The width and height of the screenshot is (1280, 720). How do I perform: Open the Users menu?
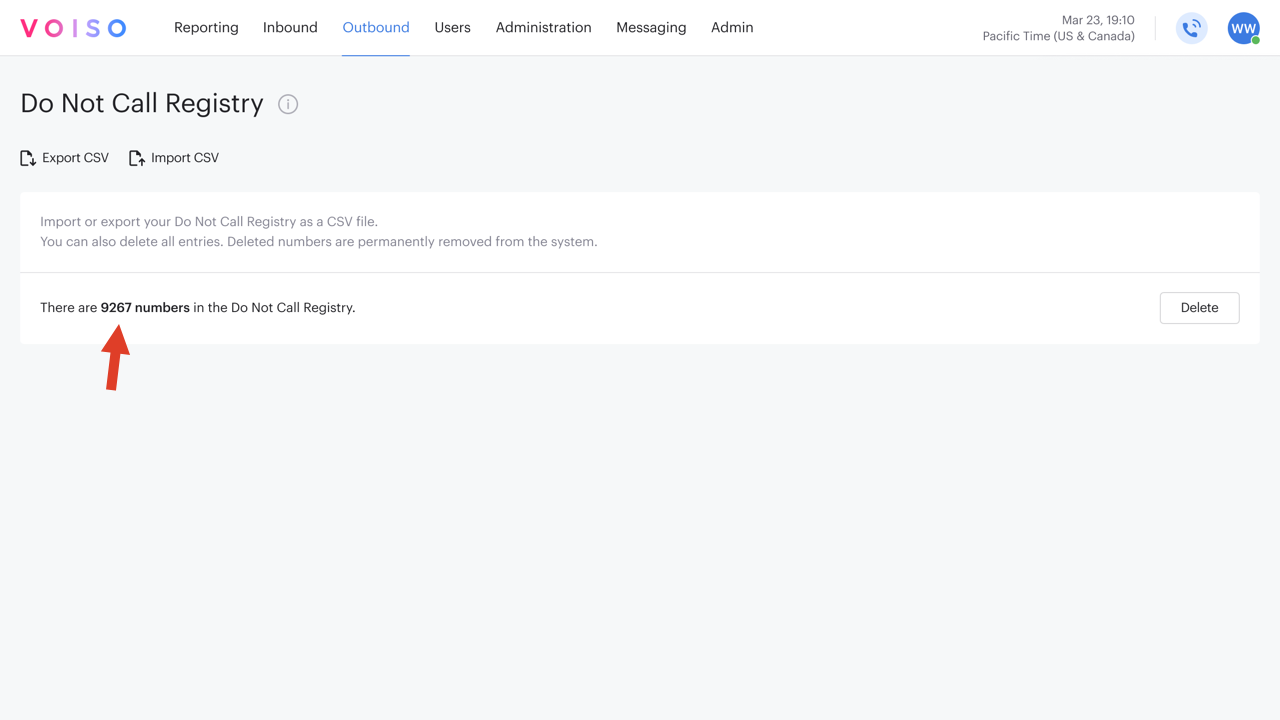pos(452,28)
